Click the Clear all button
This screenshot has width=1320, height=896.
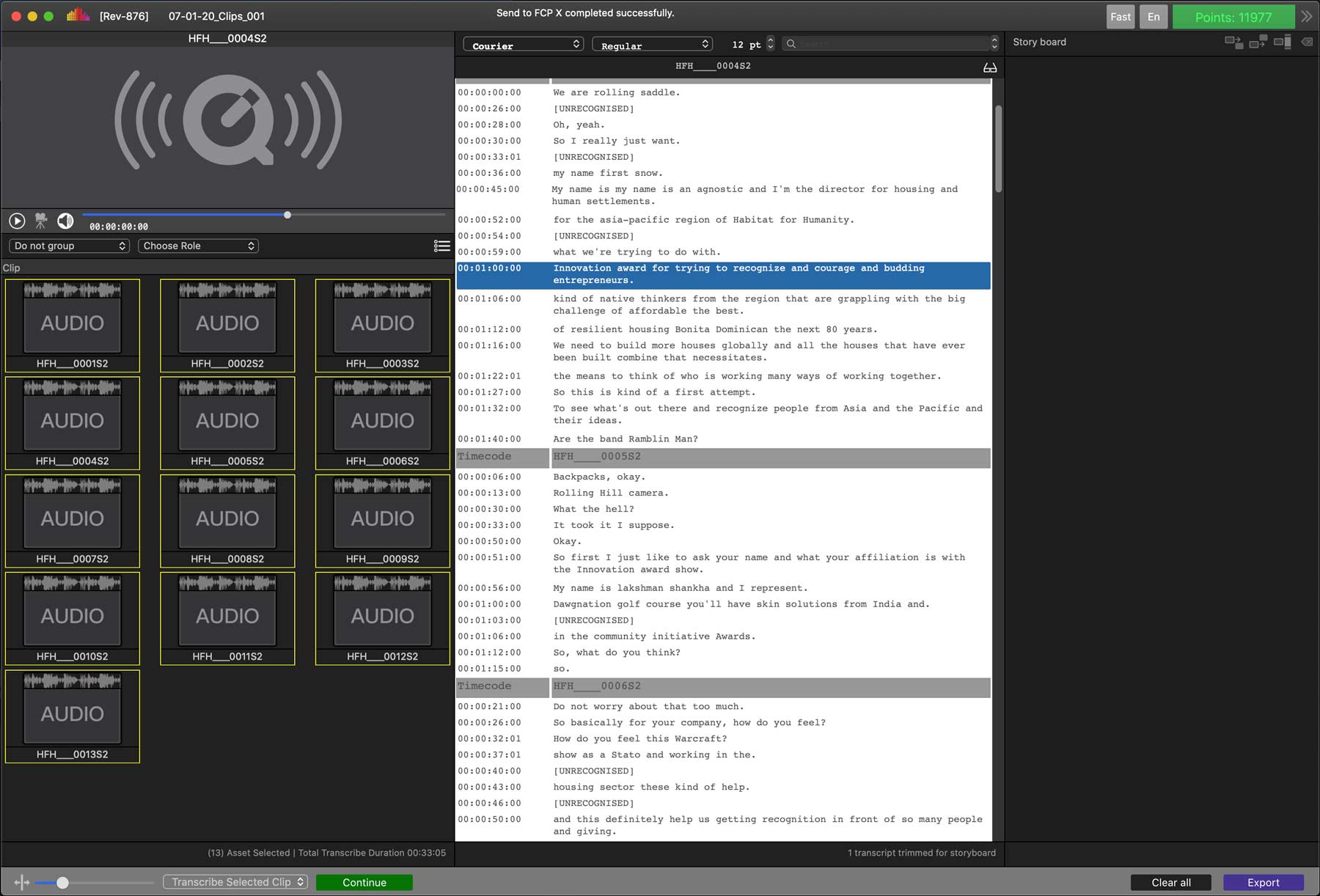[1171, 883]
